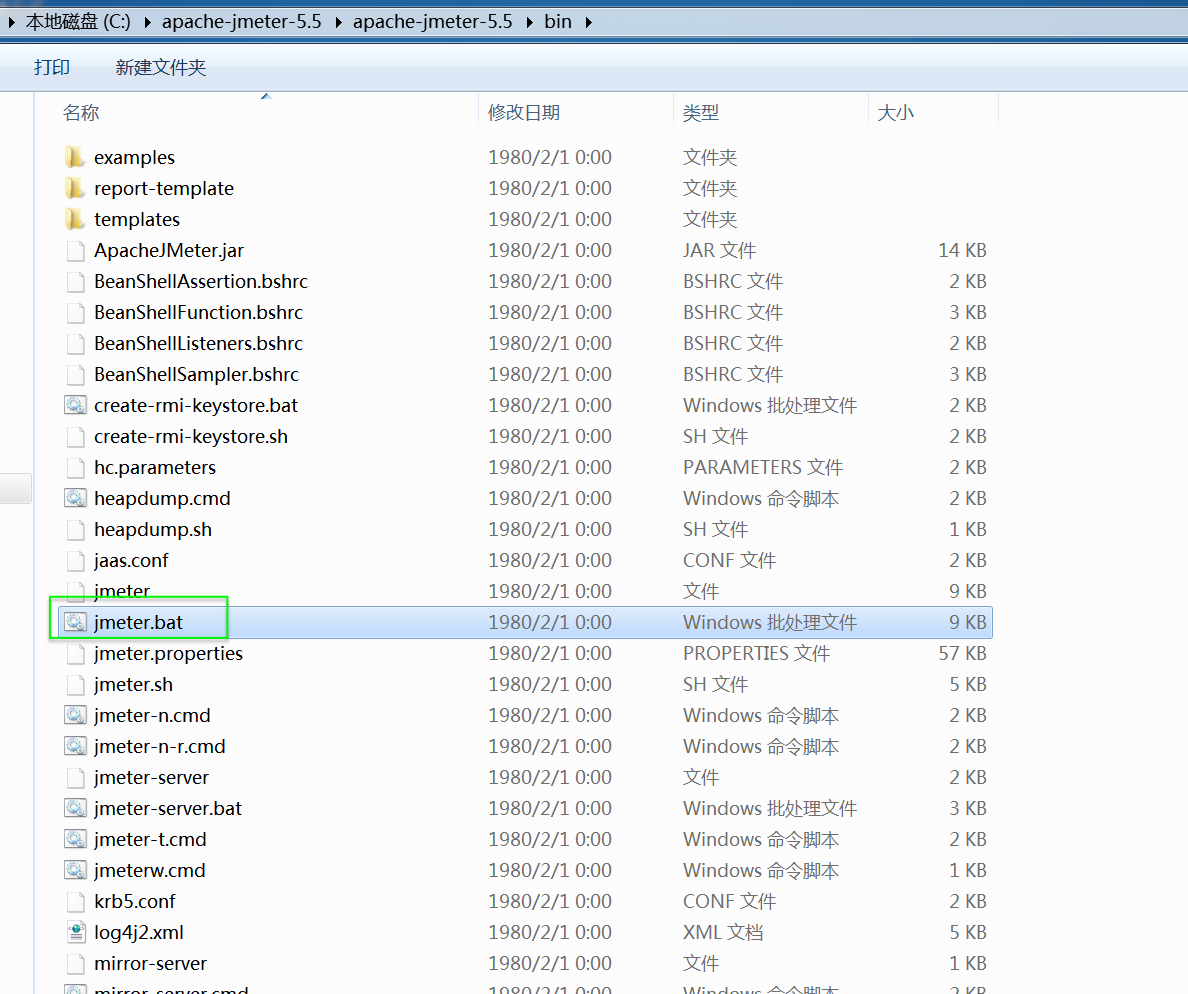The image size is (1188, 994).
Task: Click XML 文档 type of log4j2.xml
Action: click(x=723, y=933)
